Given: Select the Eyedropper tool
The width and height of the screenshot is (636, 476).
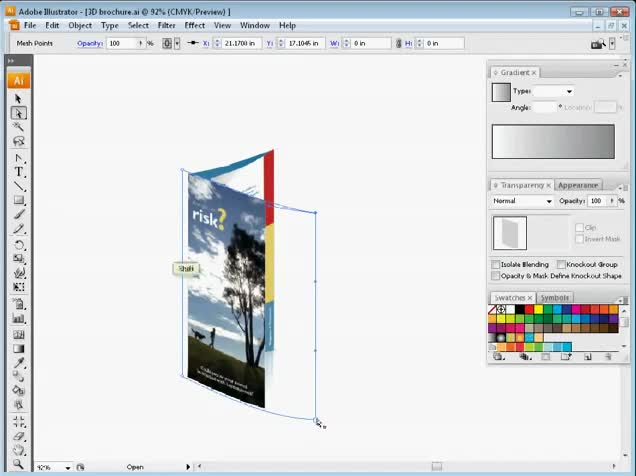Looking at the screenshot, I should (x=18, y=362).
